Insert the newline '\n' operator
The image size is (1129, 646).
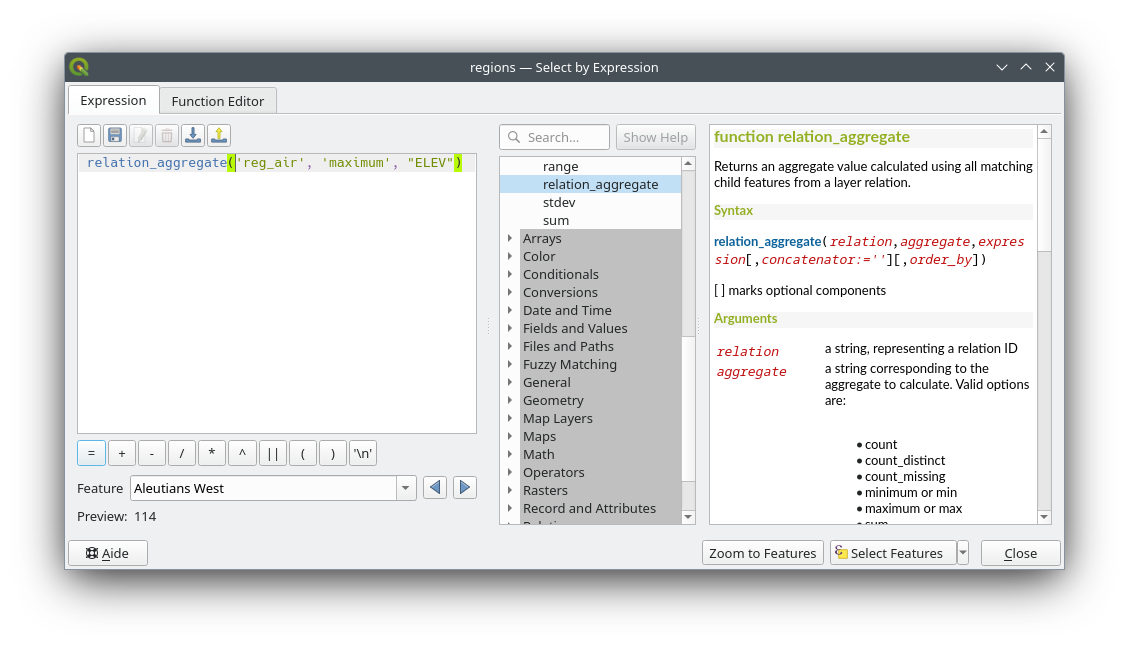362,453
